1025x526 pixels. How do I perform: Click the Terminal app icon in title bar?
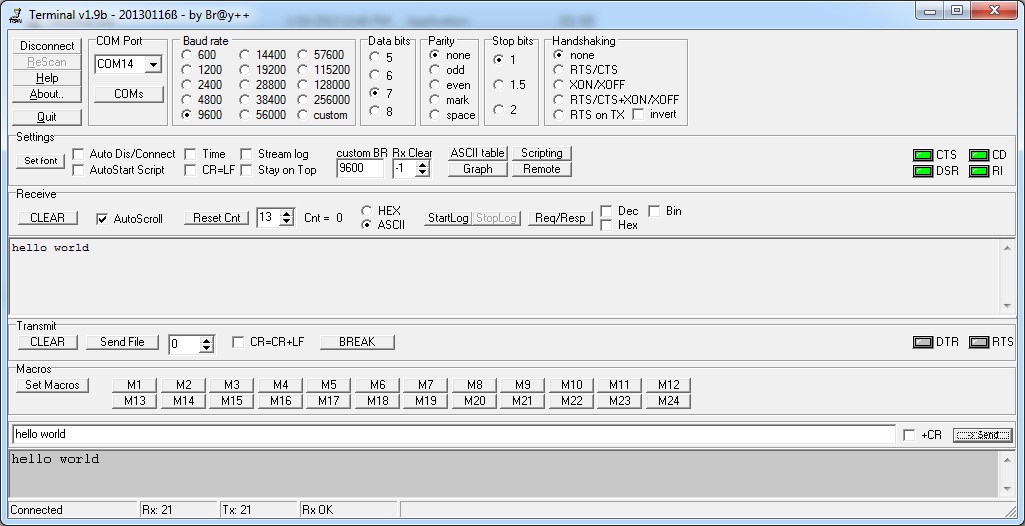tap(15, 14)
